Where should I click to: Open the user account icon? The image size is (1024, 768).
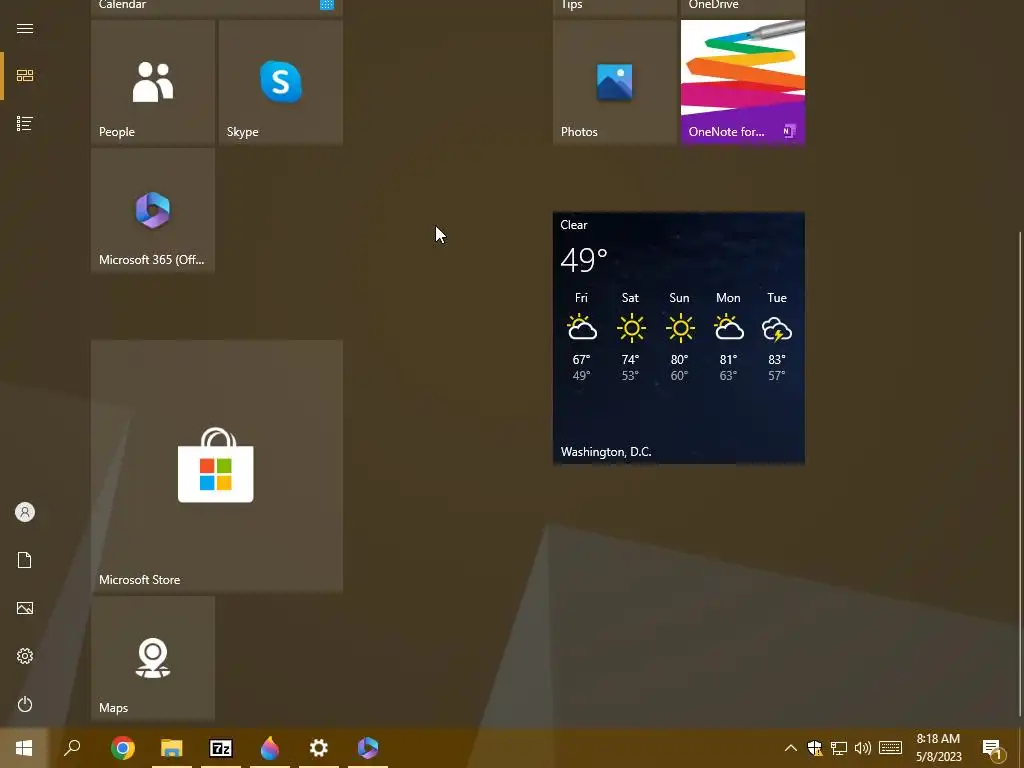25,512
